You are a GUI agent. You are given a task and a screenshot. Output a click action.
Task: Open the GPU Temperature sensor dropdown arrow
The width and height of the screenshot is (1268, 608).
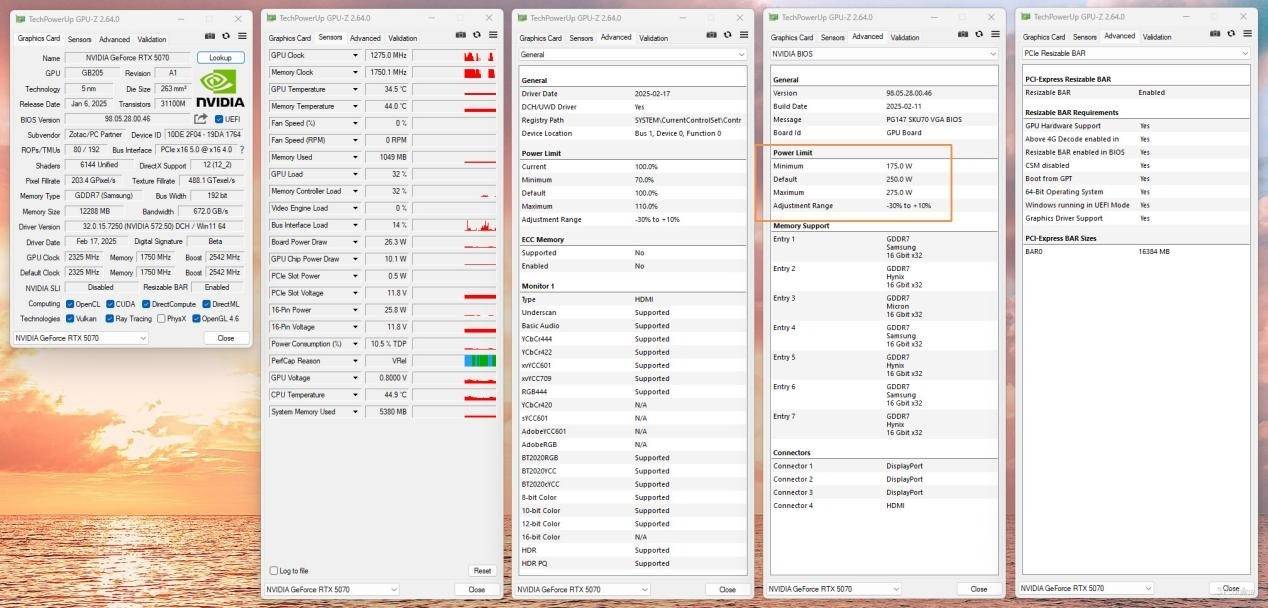355,90
